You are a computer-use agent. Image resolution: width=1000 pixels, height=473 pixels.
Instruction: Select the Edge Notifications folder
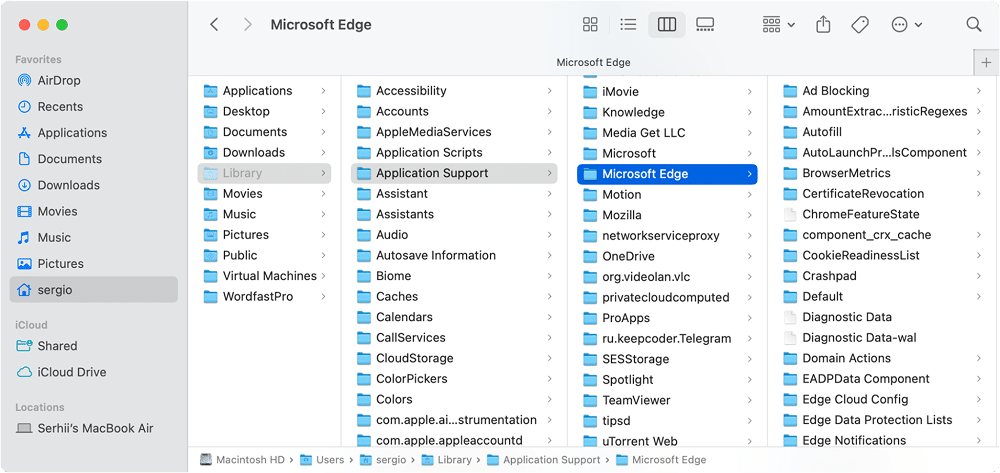[883, 440]
